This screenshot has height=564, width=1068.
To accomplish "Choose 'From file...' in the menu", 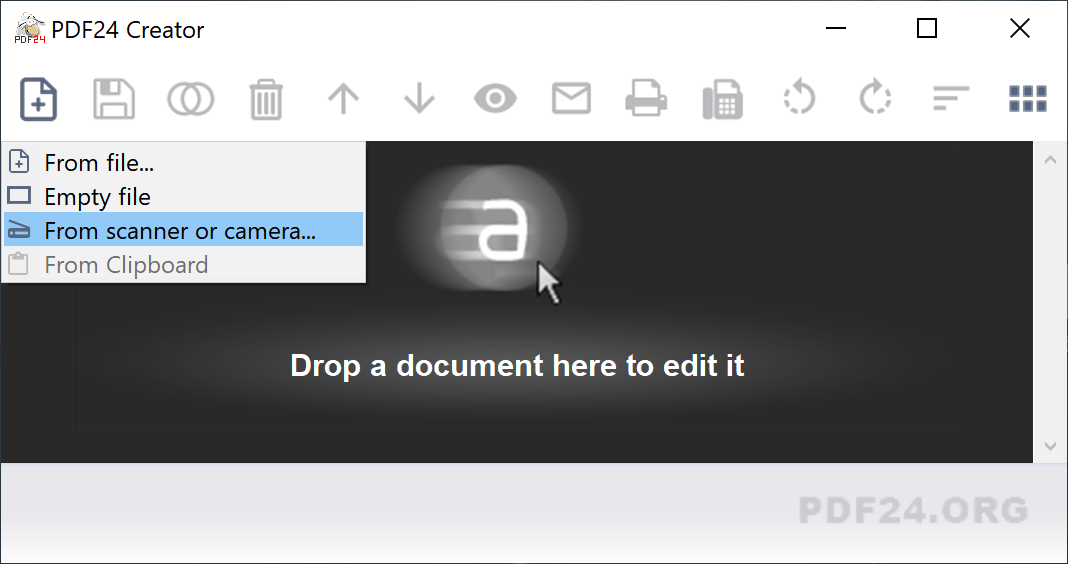I will 99,163.
